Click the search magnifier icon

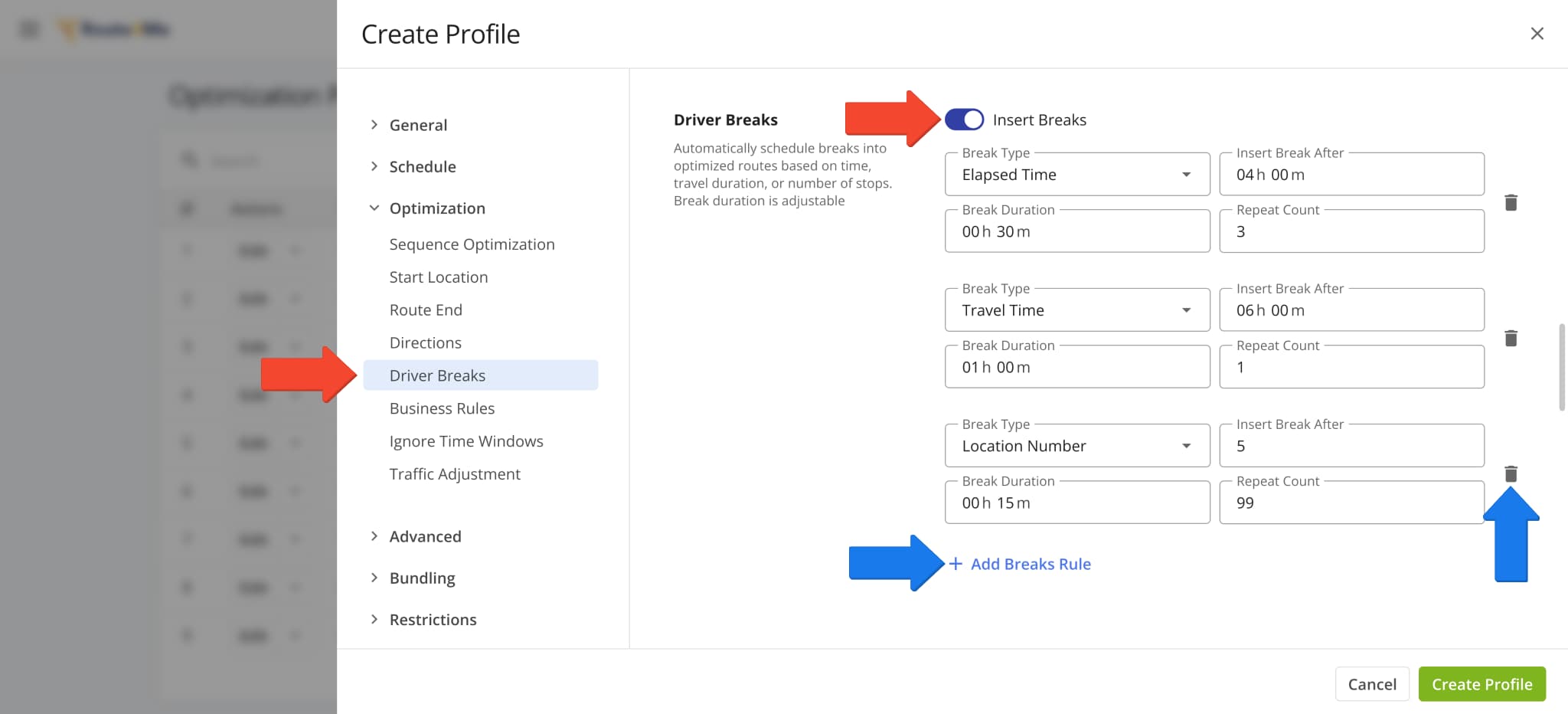[x=189, y=160]
